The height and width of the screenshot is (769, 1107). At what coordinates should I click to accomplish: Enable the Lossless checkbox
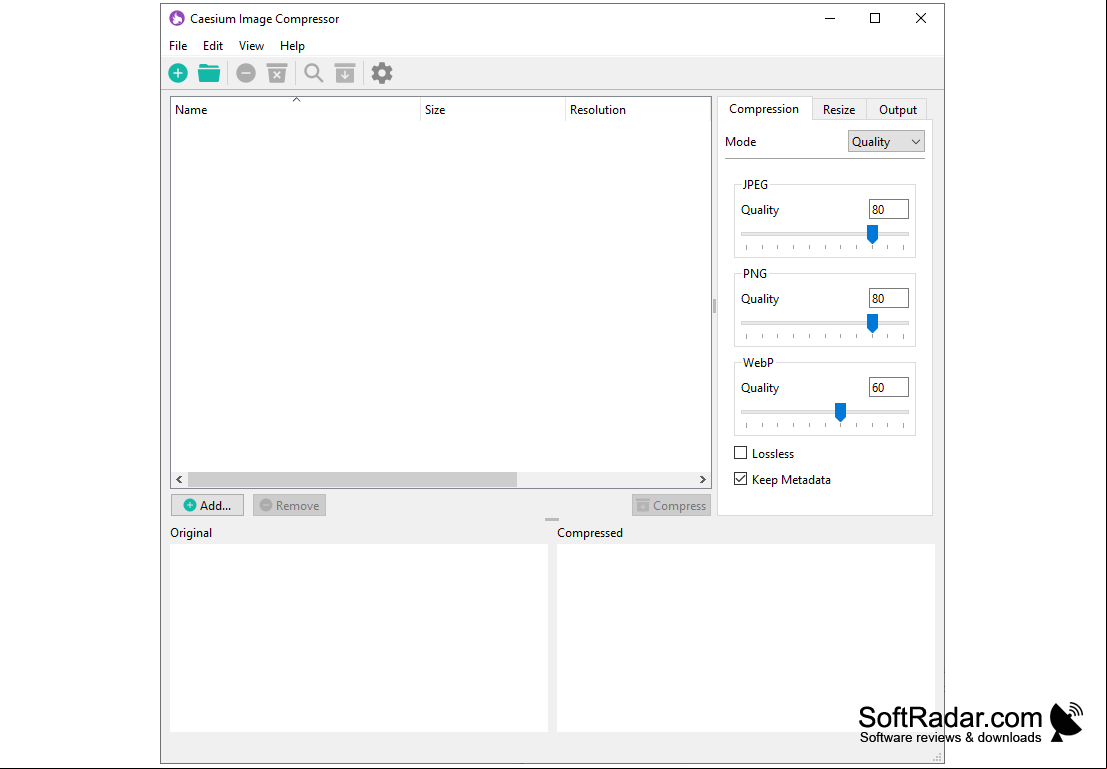741,453
